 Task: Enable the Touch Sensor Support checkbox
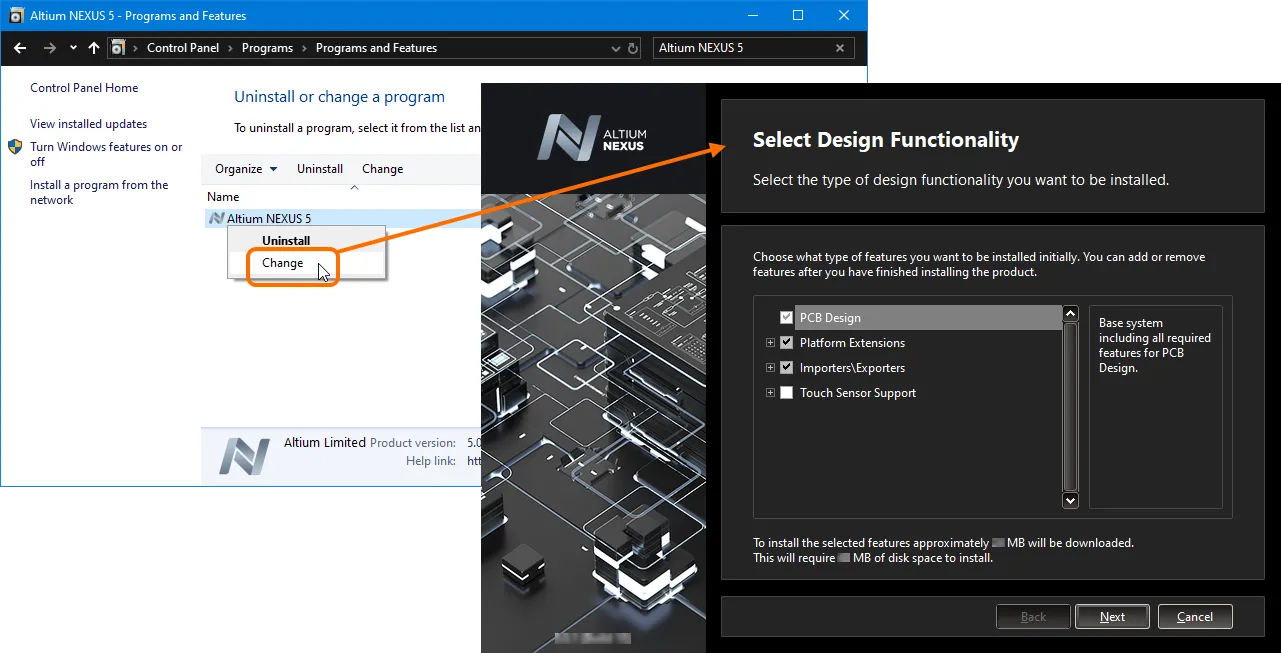[x=786, y=393]
